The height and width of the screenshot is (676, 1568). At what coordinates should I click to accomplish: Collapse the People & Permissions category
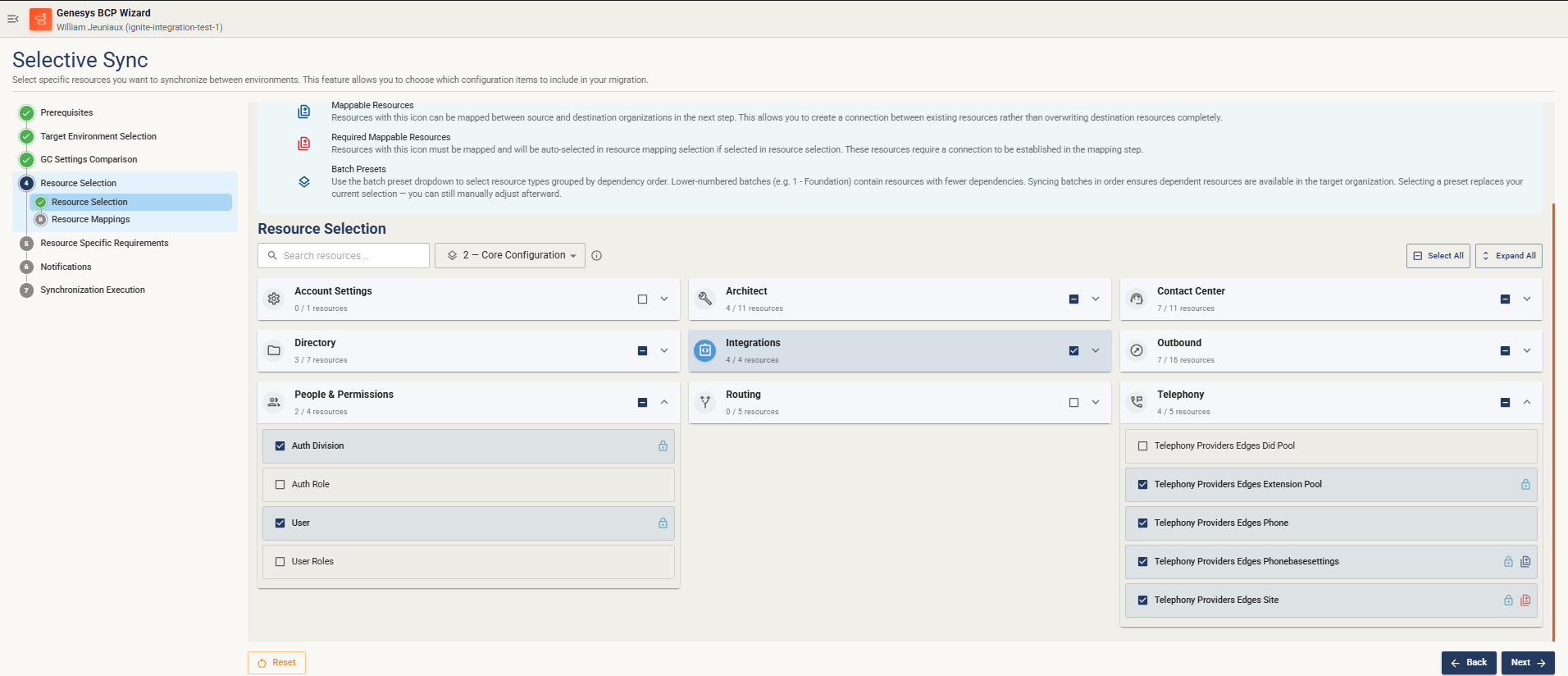[664, 403]
